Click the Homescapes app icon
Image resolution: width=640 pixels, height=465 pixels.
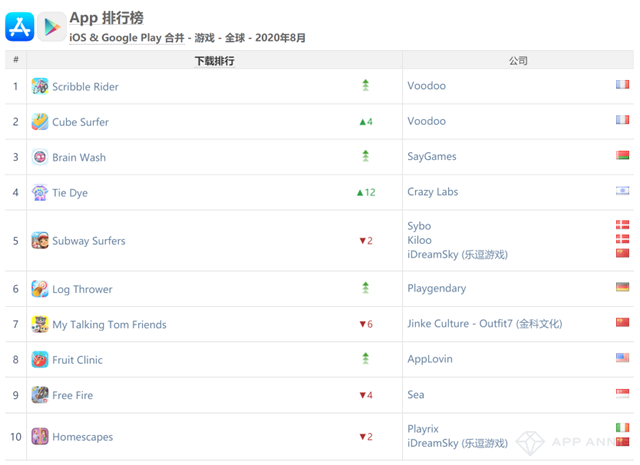coord(40,436)
